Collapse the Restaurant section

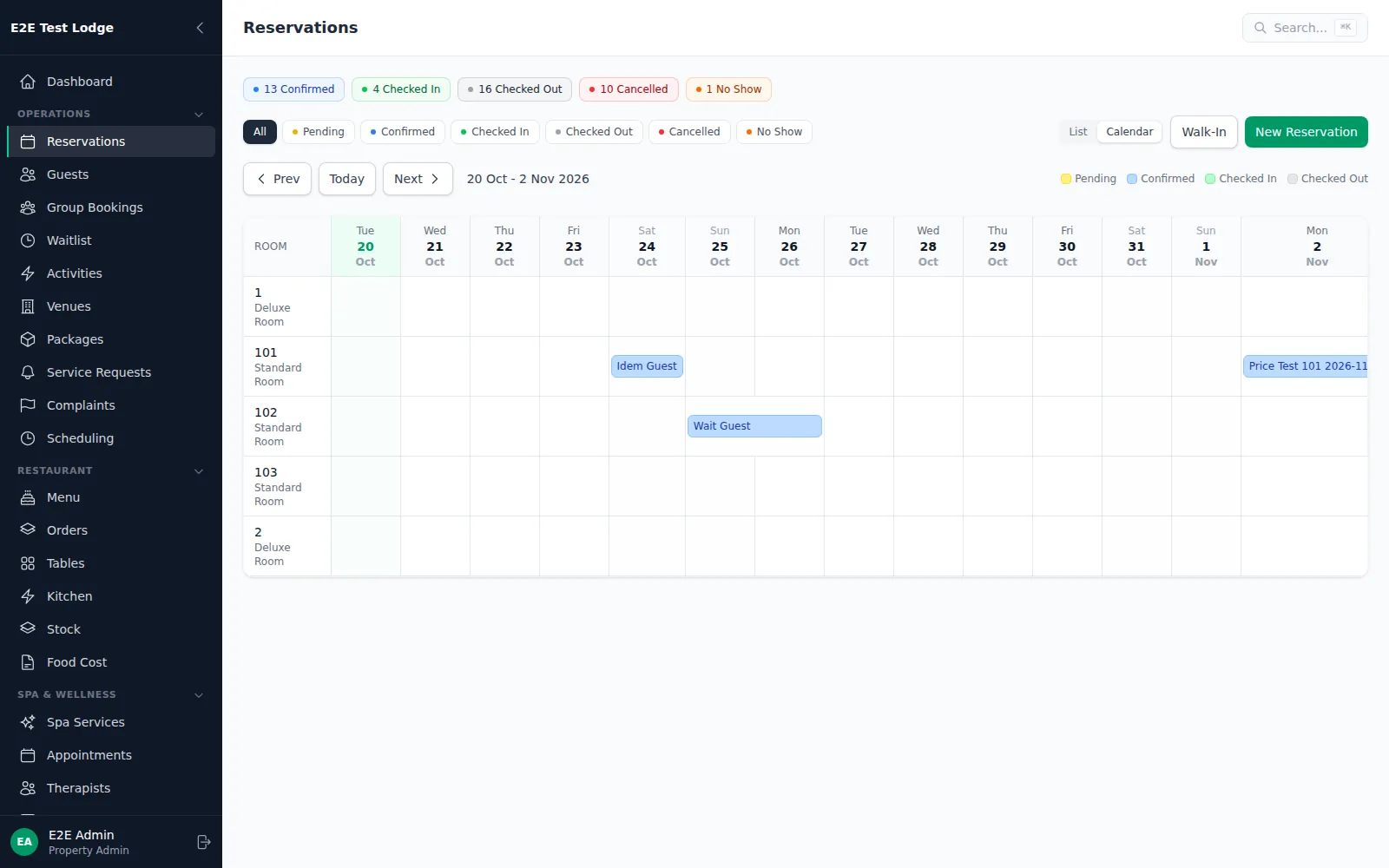pos(199,471)
